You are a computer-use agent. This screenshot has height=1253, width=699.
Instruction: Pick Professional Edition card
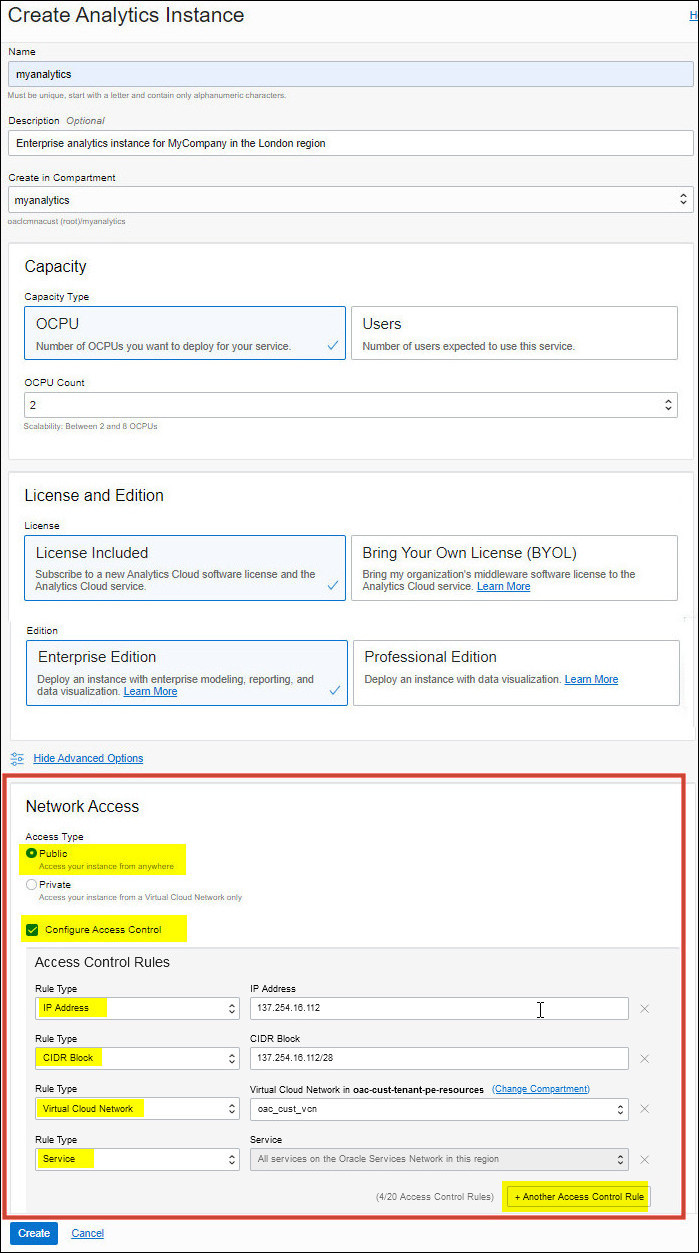(x=516, y=673)
